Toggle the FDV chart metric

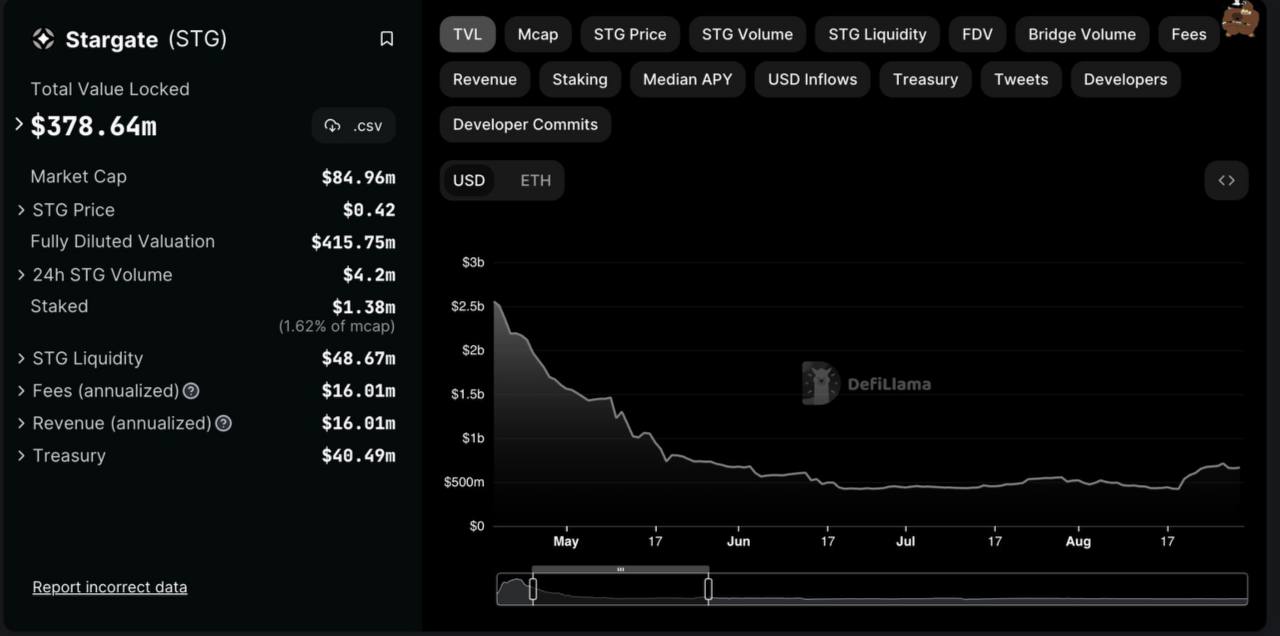(977, 34)
